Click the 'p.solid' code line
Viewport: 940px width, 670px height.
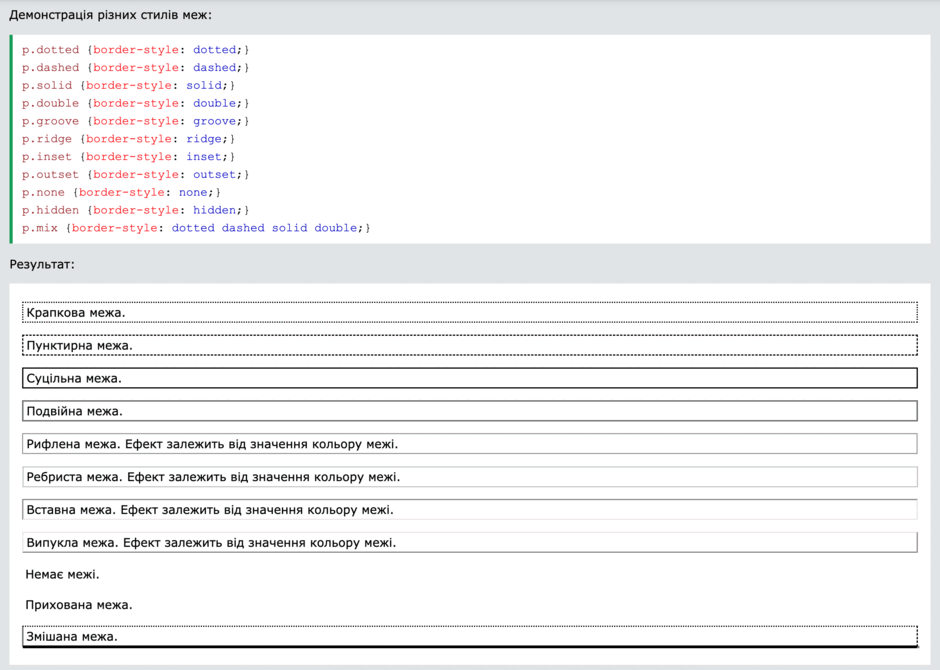tap(128, 86)
